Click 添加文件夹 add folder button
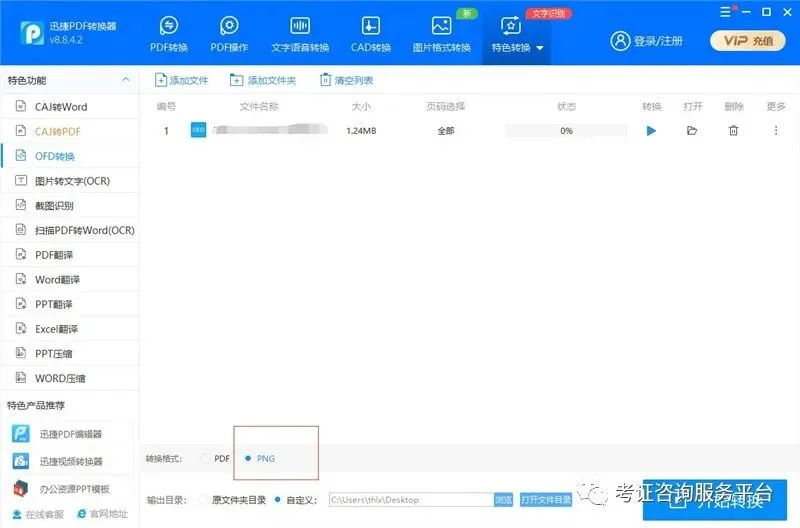The height and width of the screenshot is (528, 800). 263,80
